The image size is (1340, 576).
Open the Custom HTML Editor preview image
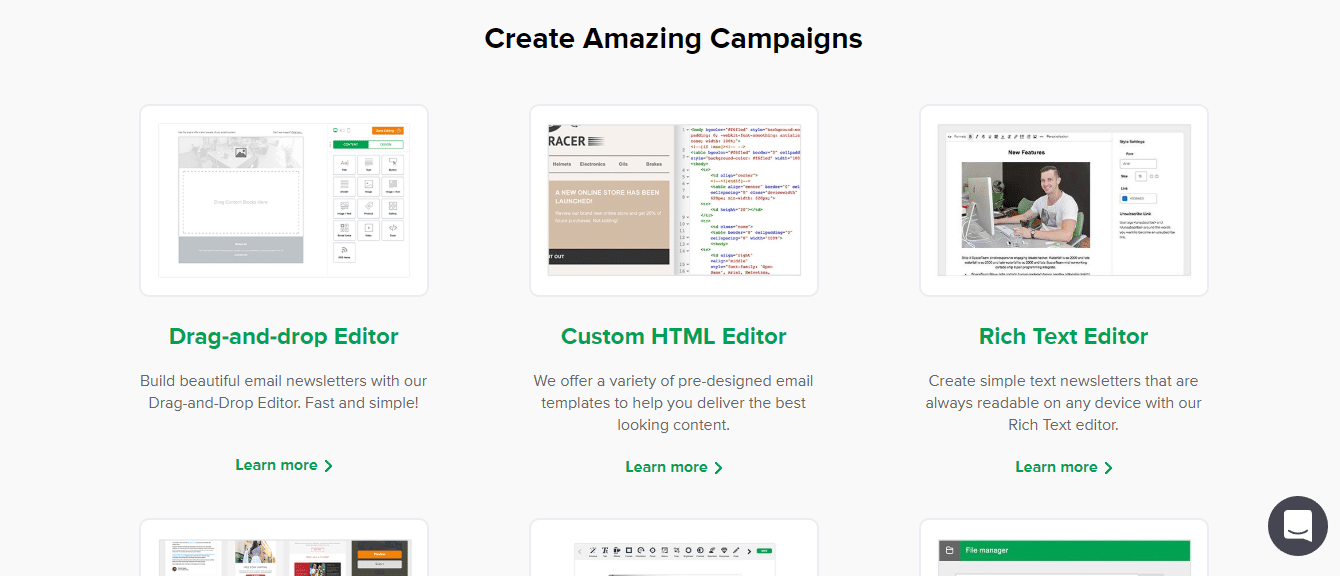tap(674, 201)
